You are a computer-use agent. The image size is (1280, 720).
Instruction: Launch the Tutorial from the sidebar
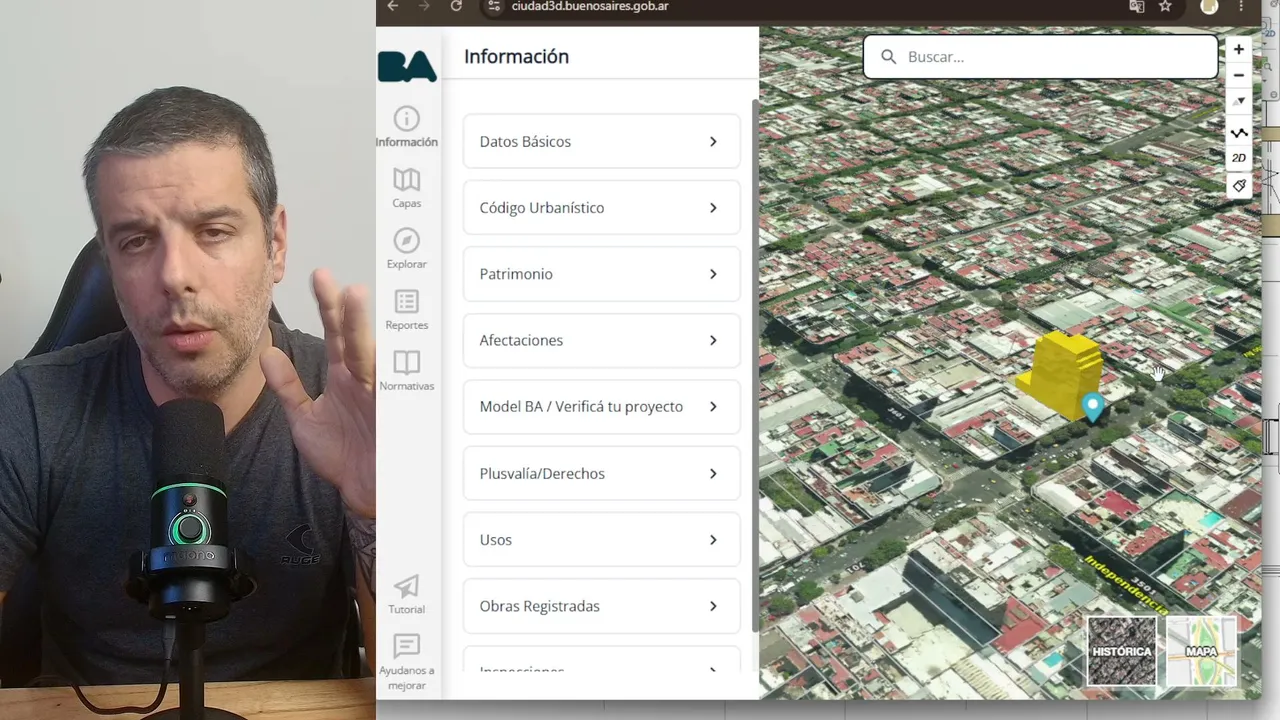(x=407, y=594)
